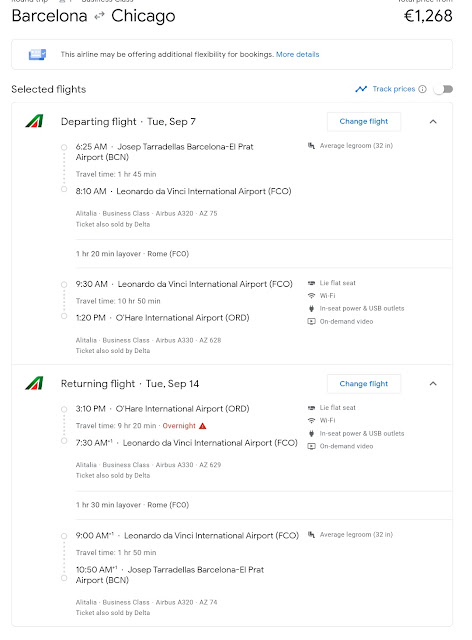Click the Track prices label

click(394, 89)
